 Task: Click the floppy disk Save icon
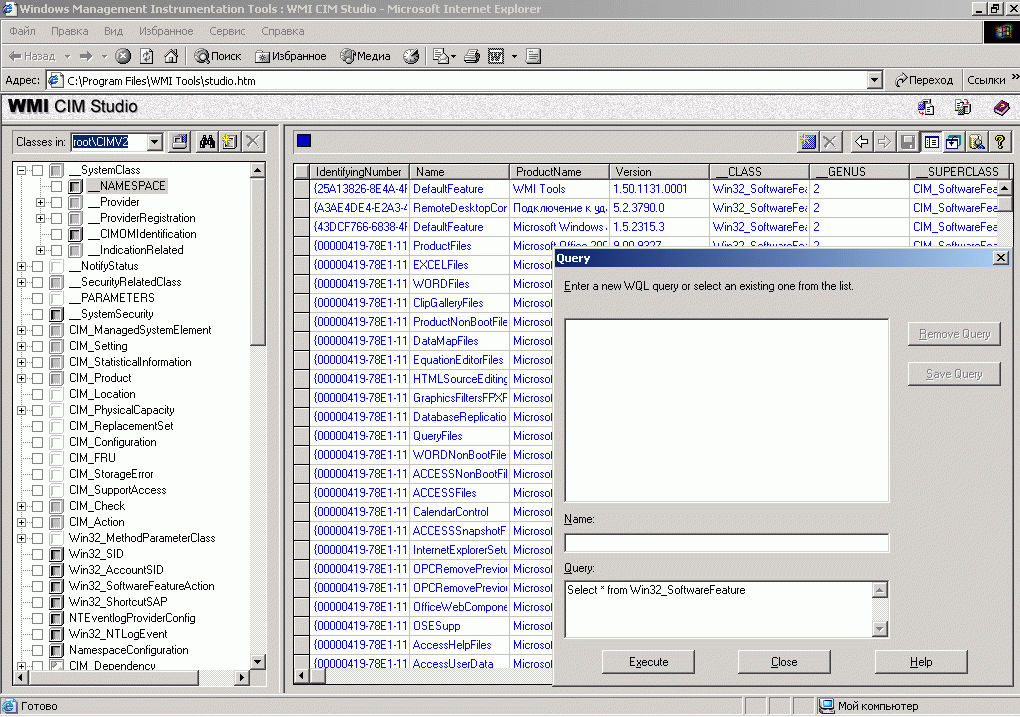[x=908, y=142]
